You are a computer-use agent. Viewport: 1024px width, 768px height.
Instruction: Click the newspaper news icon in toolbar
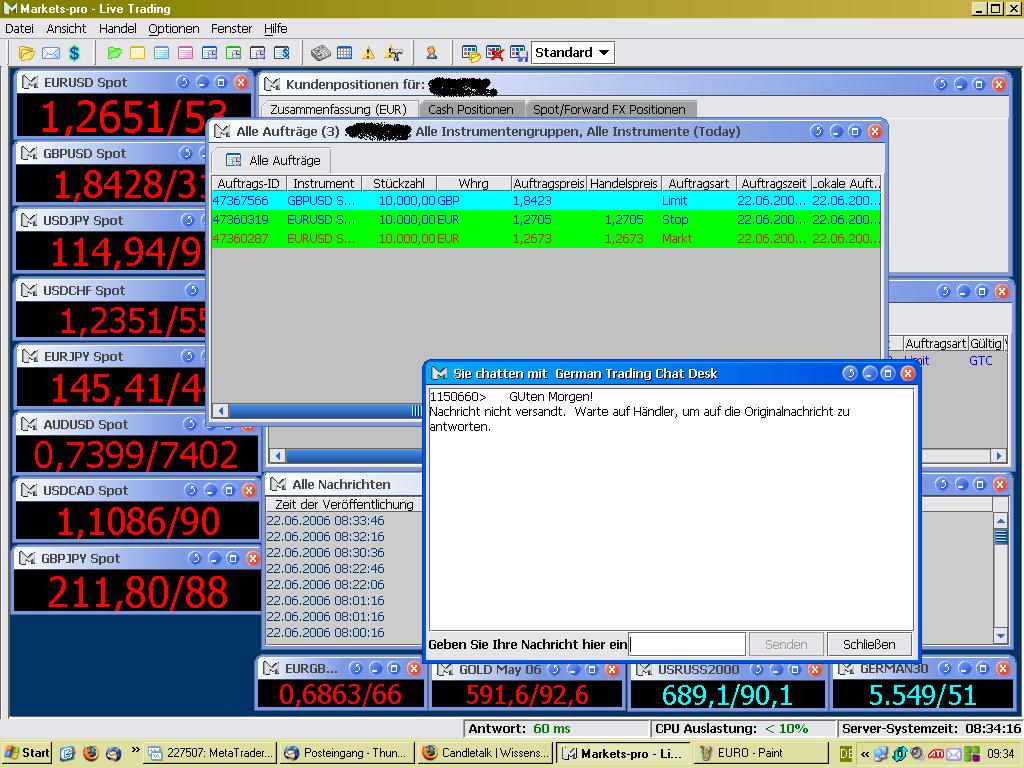320,53
